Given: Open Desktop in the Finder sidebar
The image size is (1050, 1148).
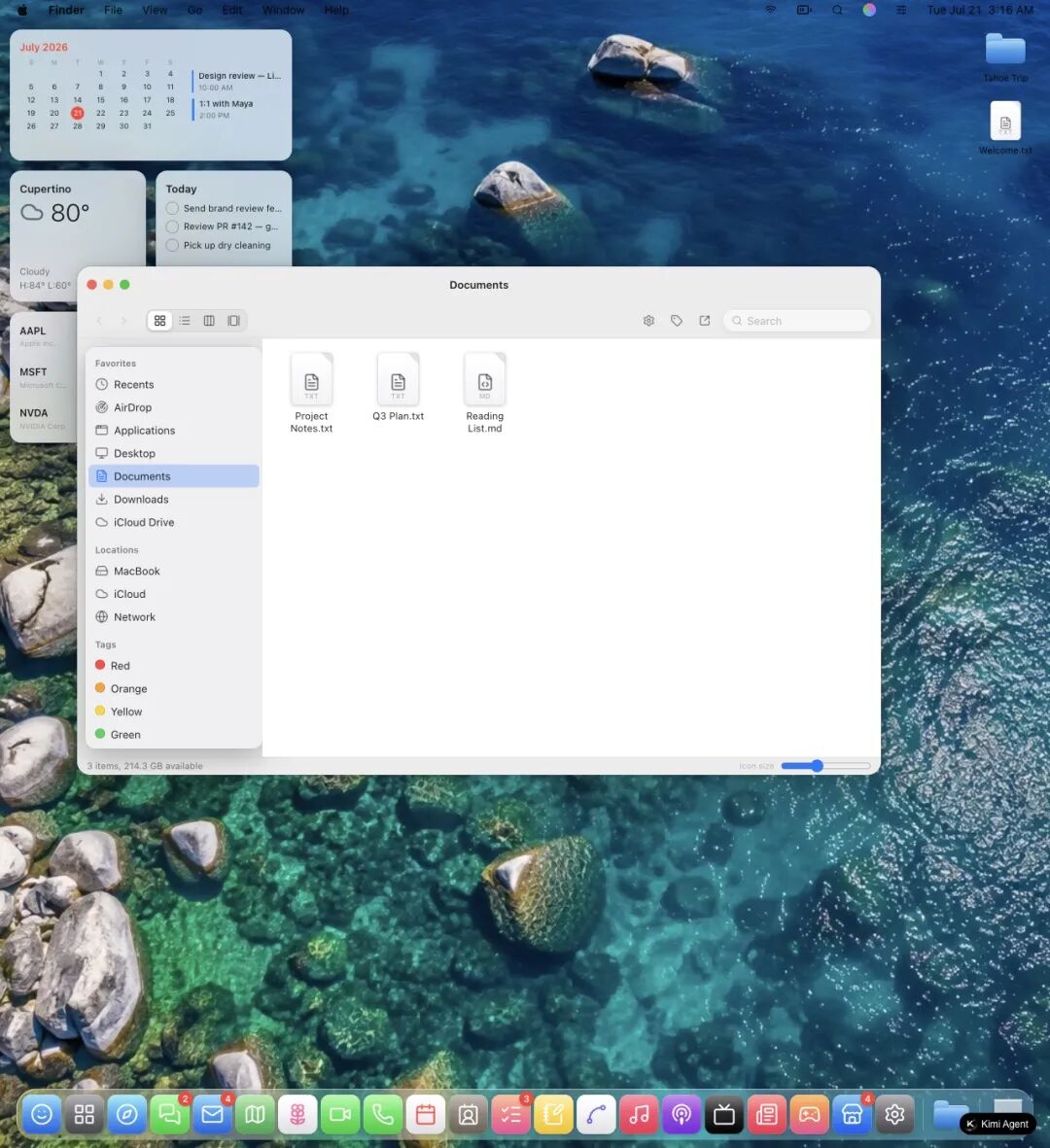Looking at the screenshot, I should click(173, 453).
